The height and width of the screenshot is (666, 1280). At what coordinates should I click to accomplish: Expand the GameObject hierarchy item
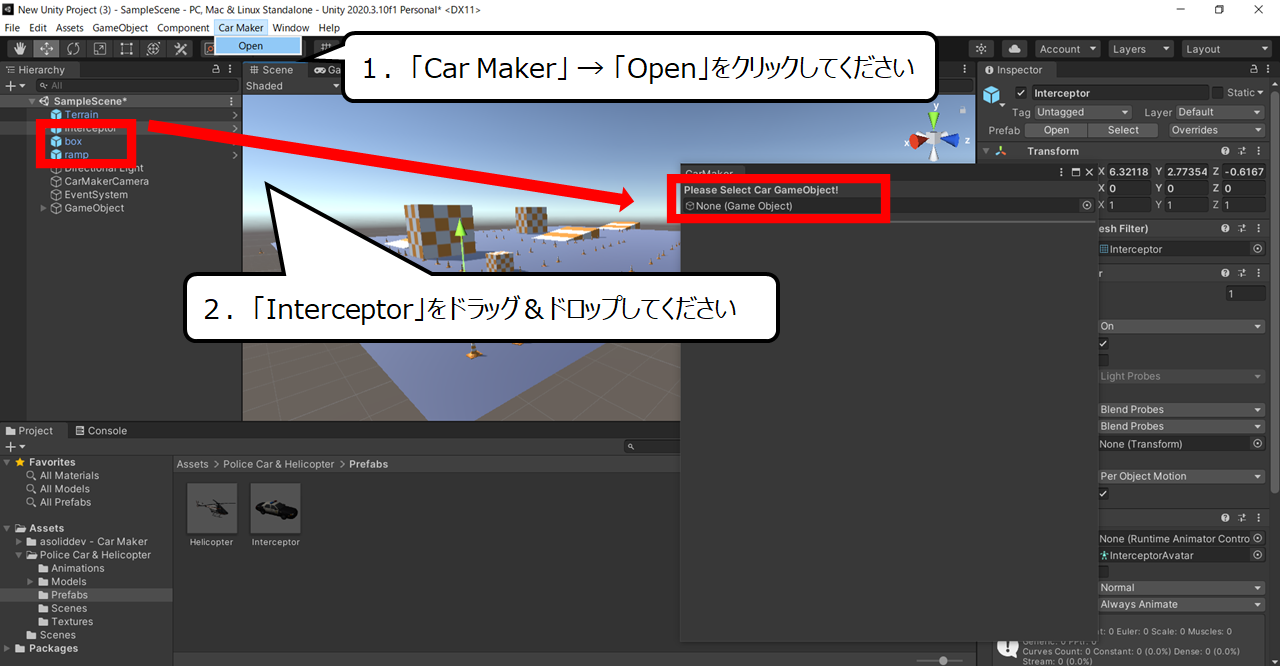[43, 208]
